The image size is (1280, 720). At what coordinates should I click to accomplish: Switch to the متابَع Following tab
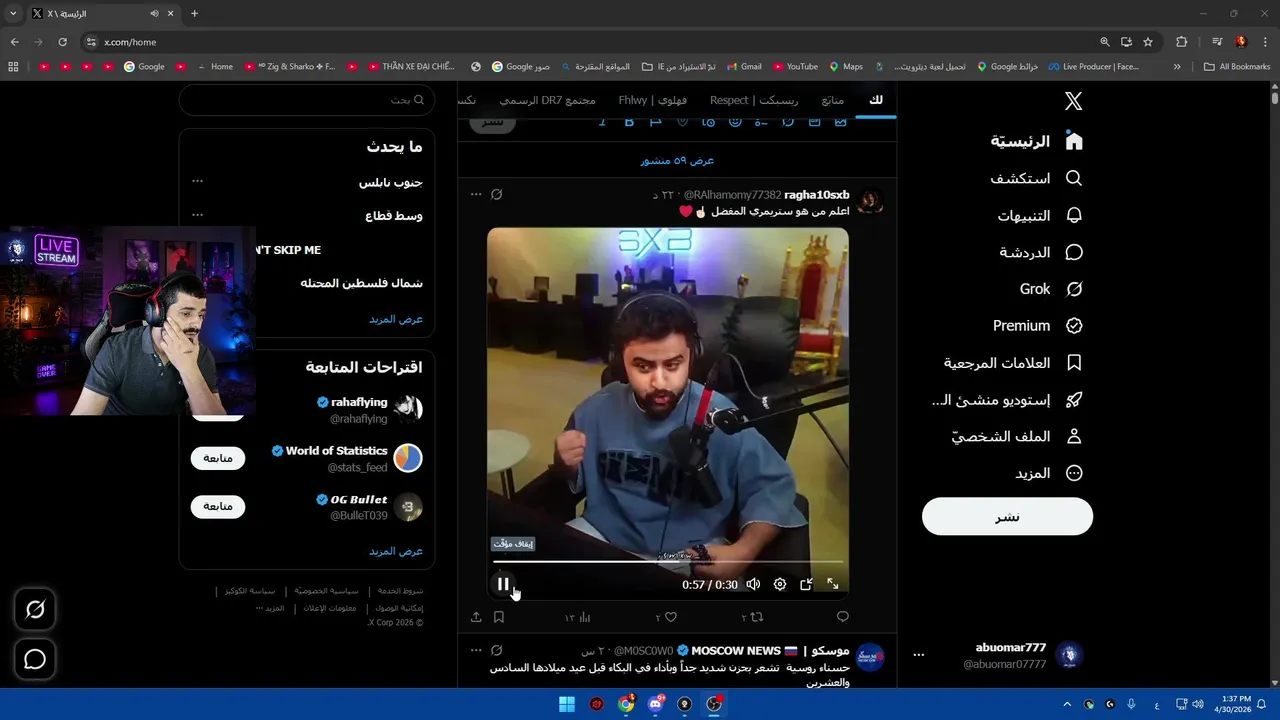(833, 100)
